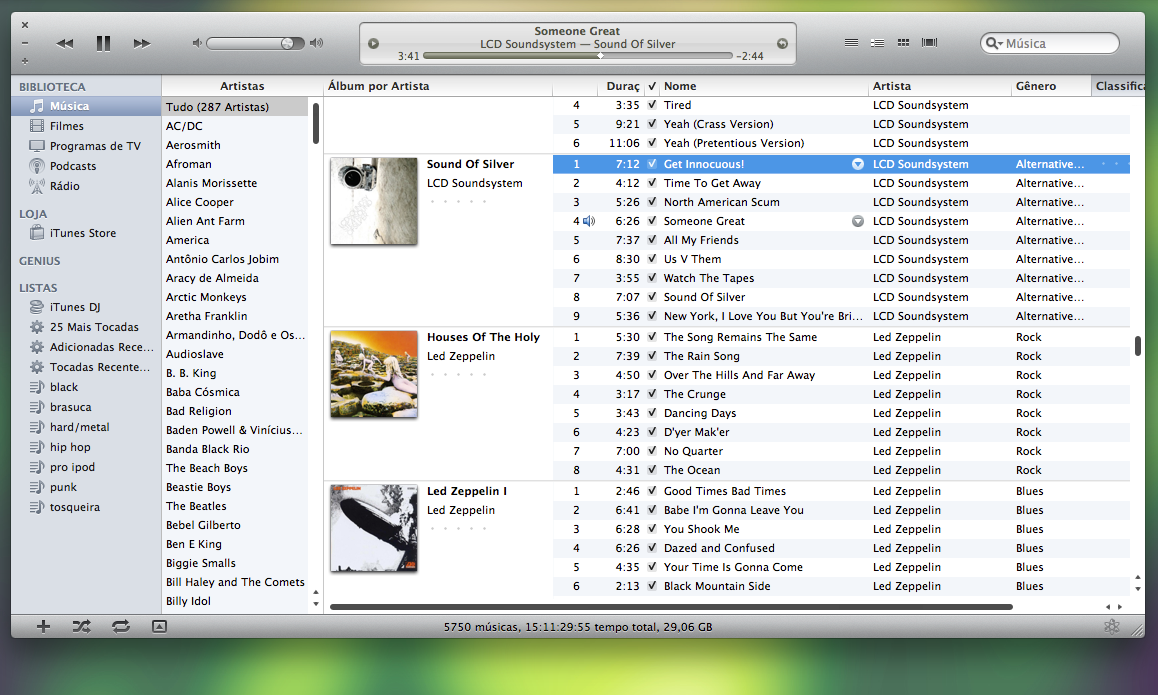
Task: Toggle shuffle mode
Action: [x=81, y=626]
